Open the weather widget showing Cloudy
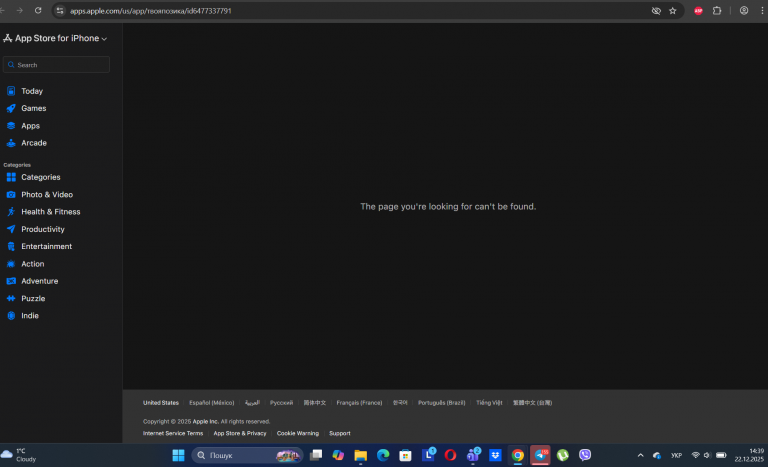The image size is (768, 467). click(x=19, y=455)
